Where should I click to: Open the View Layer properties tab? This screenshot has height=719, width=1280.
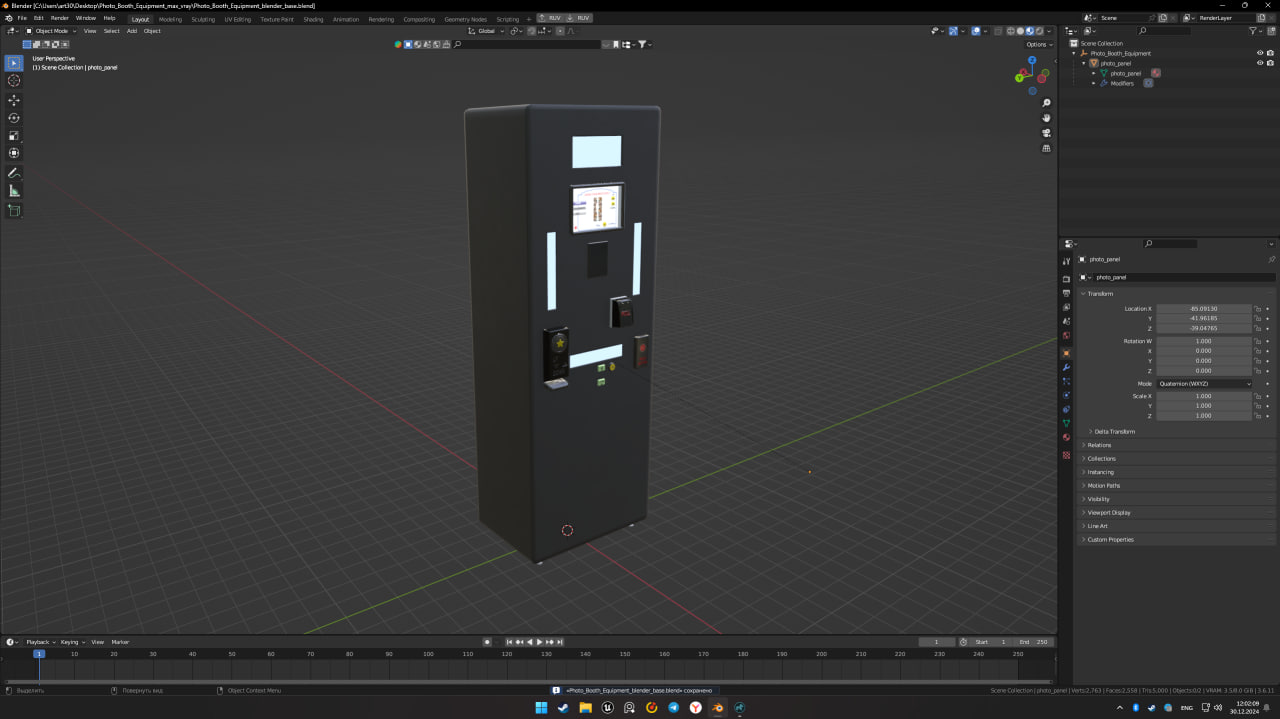pos(1066,307)
